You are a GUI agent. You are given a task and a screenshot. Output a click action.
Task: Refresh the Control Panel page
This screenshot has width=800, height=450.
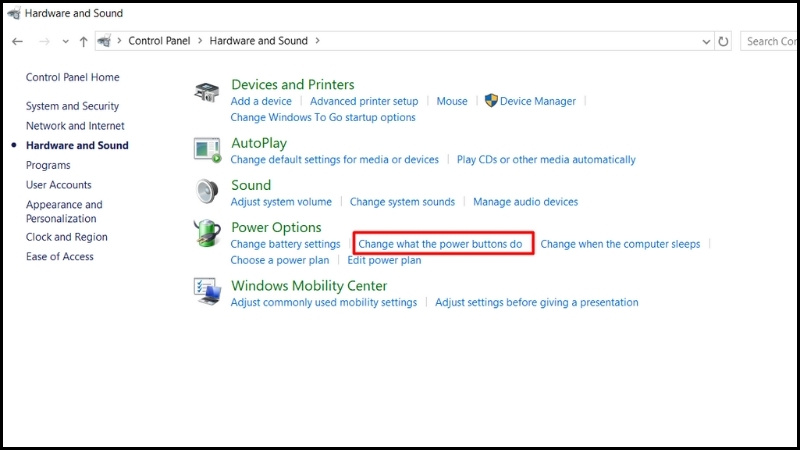[x=723, y=41]
